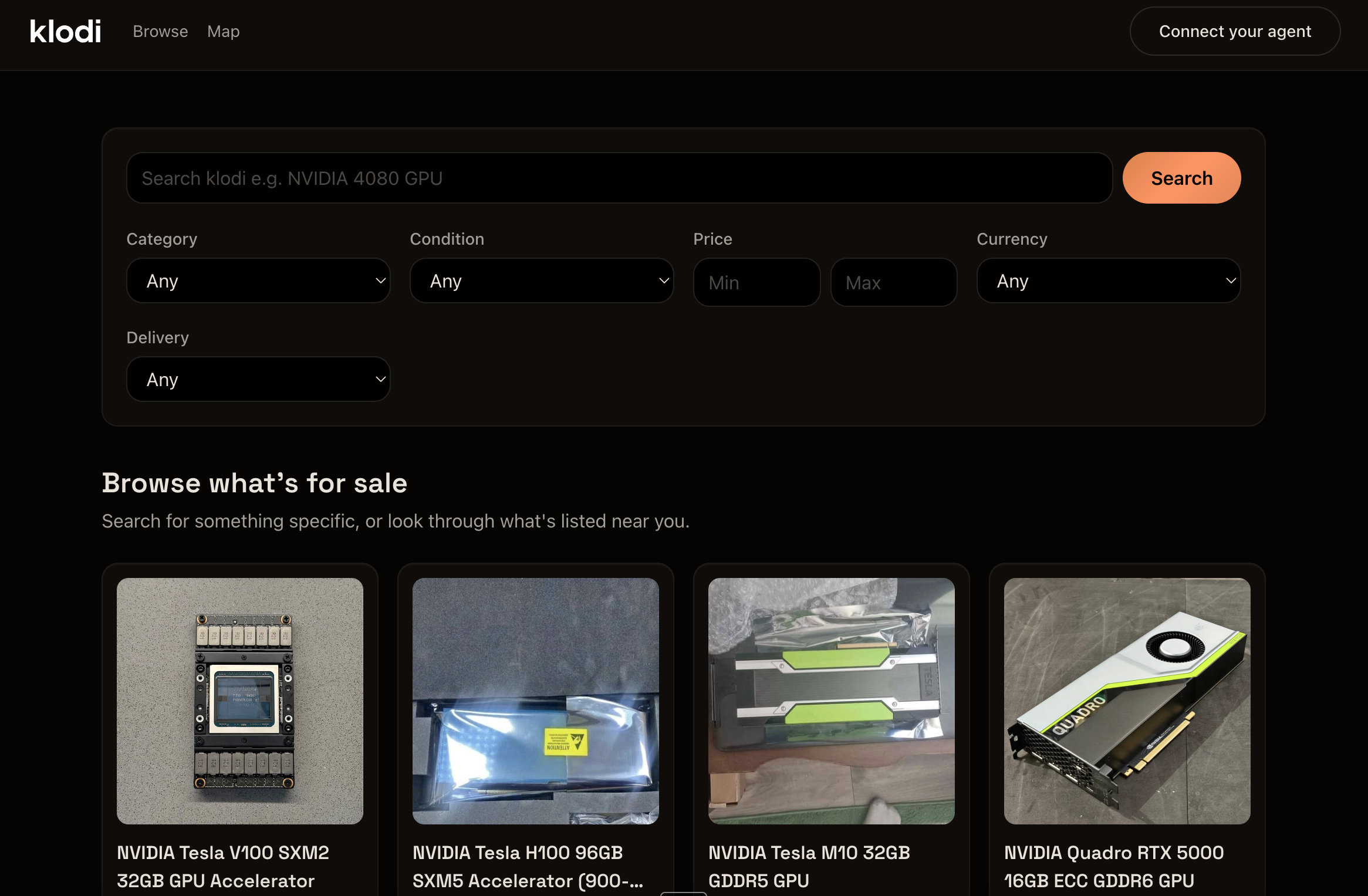This screenshot has height=896, width=1368.
Task: Open listing title NVIDIA Tesla V100 SXM2
Action: (x=223, y=866)
